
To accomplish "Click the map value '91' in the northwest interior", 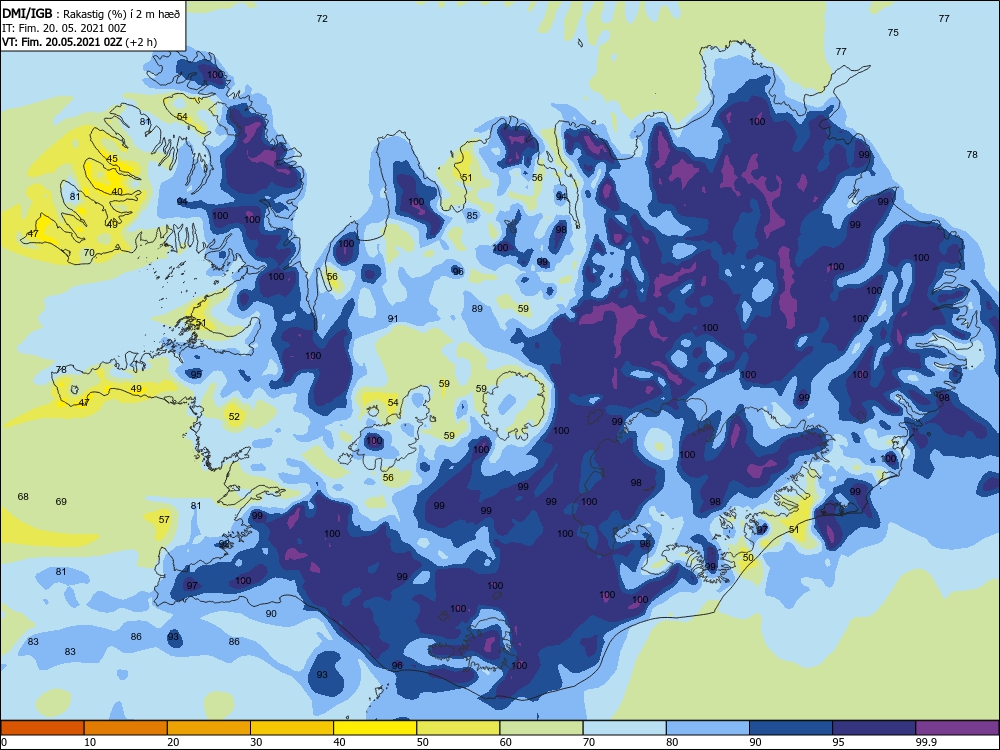I will point(393,319).
